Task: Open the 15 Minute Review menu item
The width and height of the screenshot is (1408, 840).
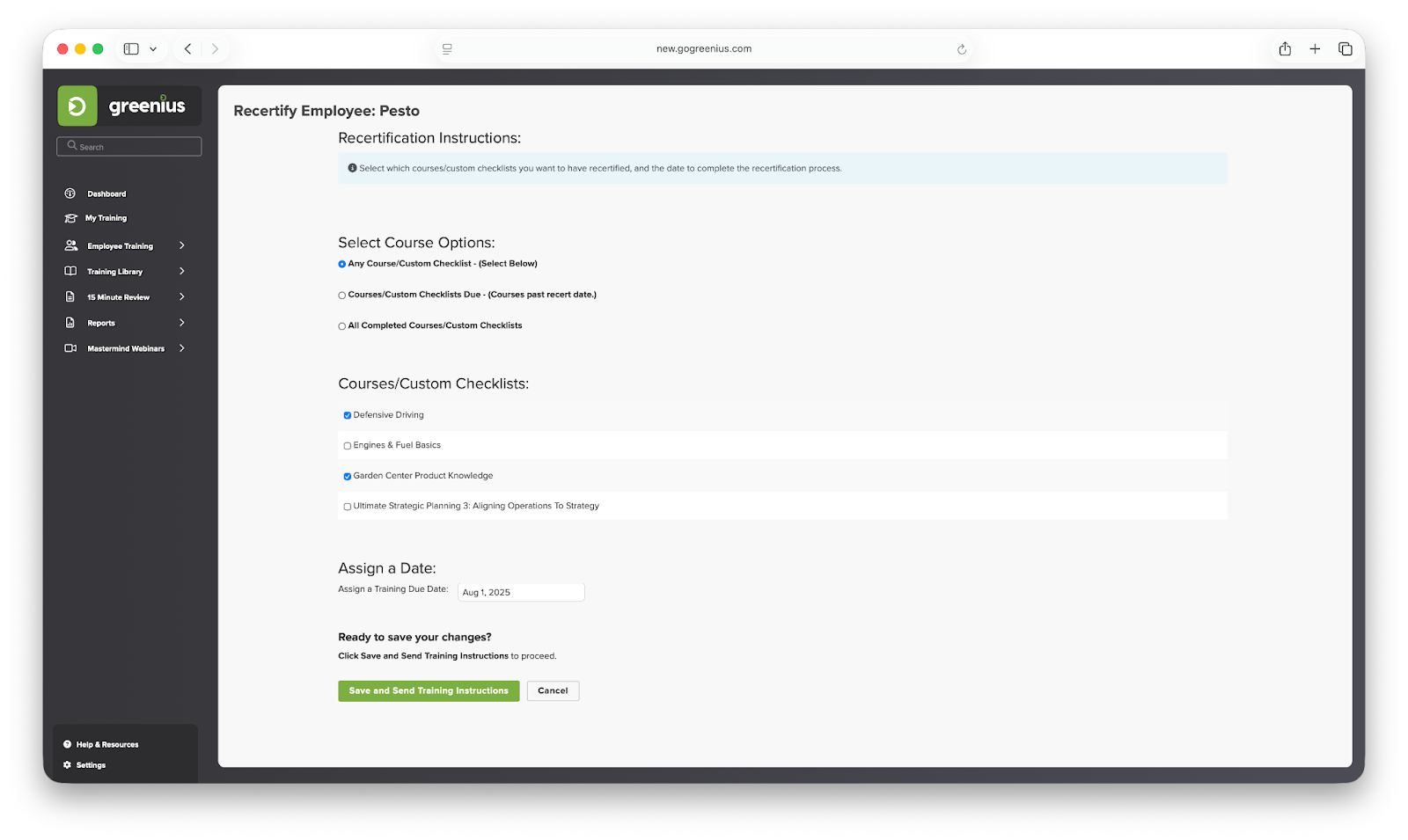Action: pyautogui.click(x=119, y=297)
